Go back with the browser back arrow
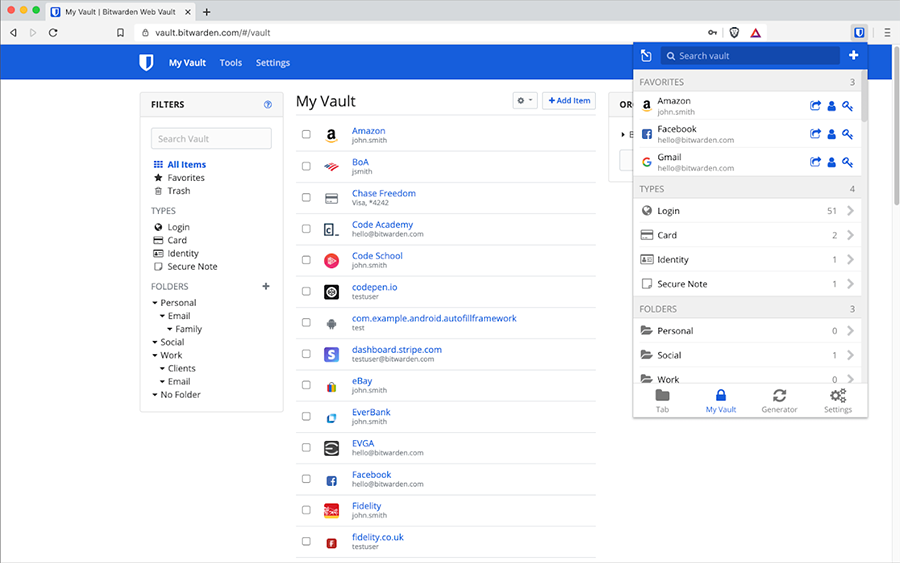The width and height of the screenshot is (900, 563). pos(13,33)
